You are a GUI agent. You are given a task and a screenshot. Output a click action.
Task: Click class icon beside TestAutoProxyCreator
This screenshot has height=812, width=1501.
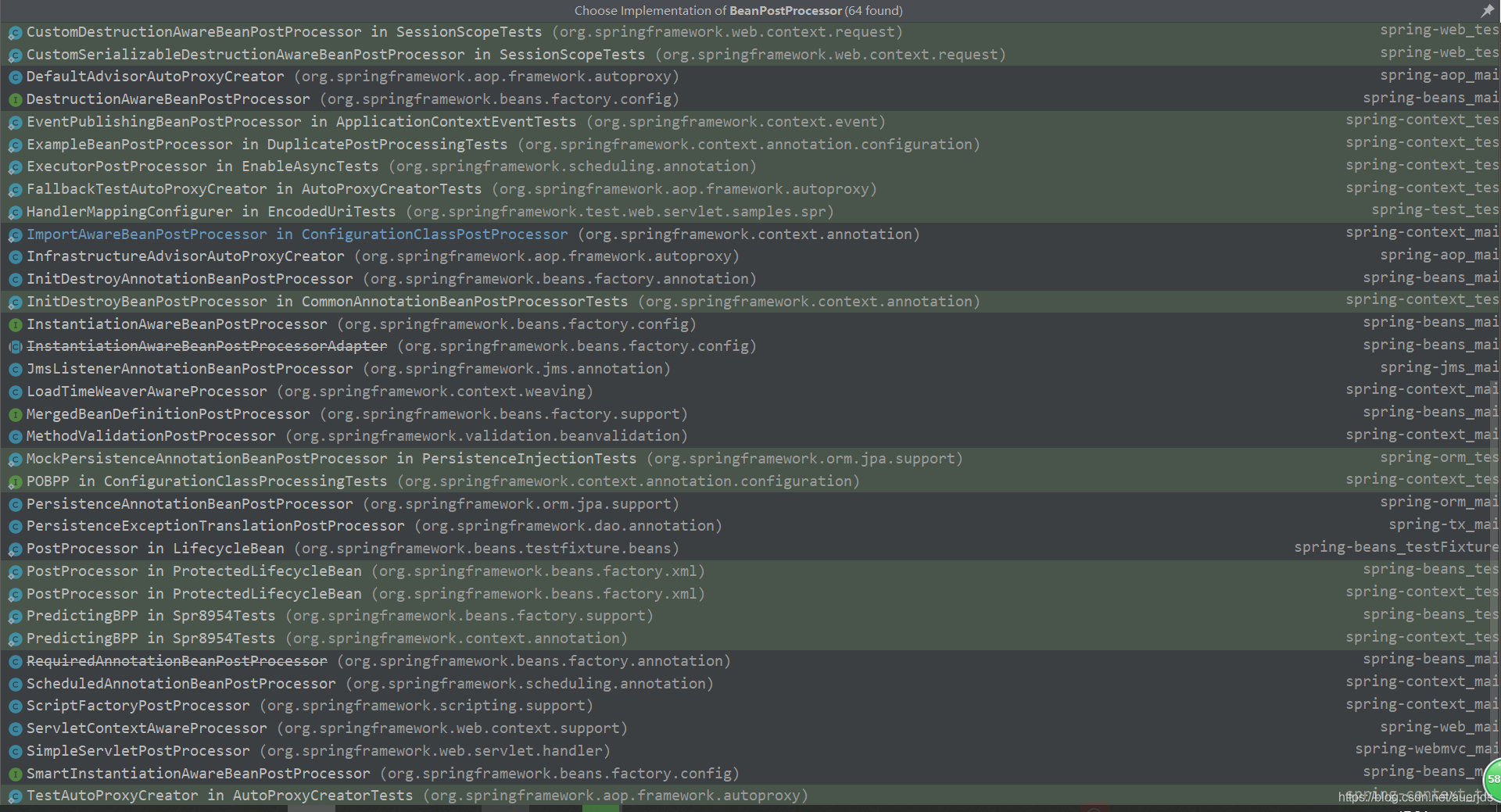(x=15, y=796)
